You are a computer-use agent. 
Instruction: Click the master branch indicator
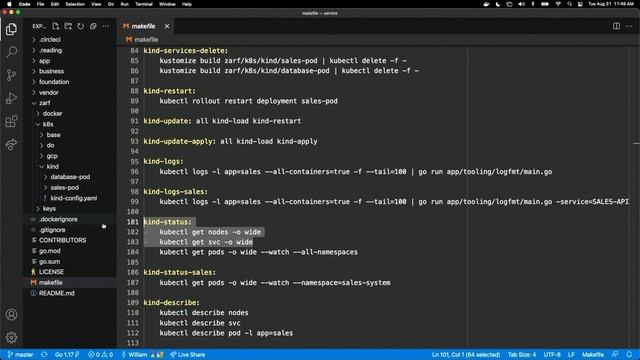pyautogui.click(x=20, y=355)
